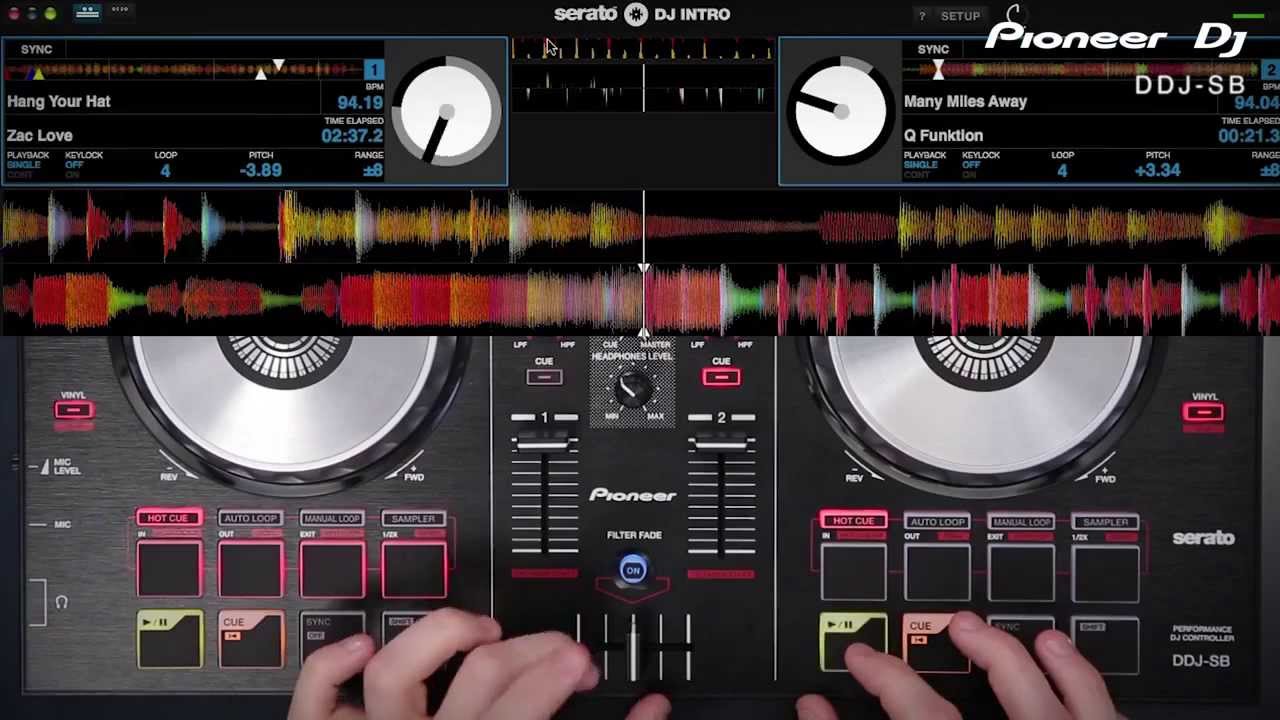Jump within deck 1 track overview waveform
The image size is (1280, 720).
[184, 70]
